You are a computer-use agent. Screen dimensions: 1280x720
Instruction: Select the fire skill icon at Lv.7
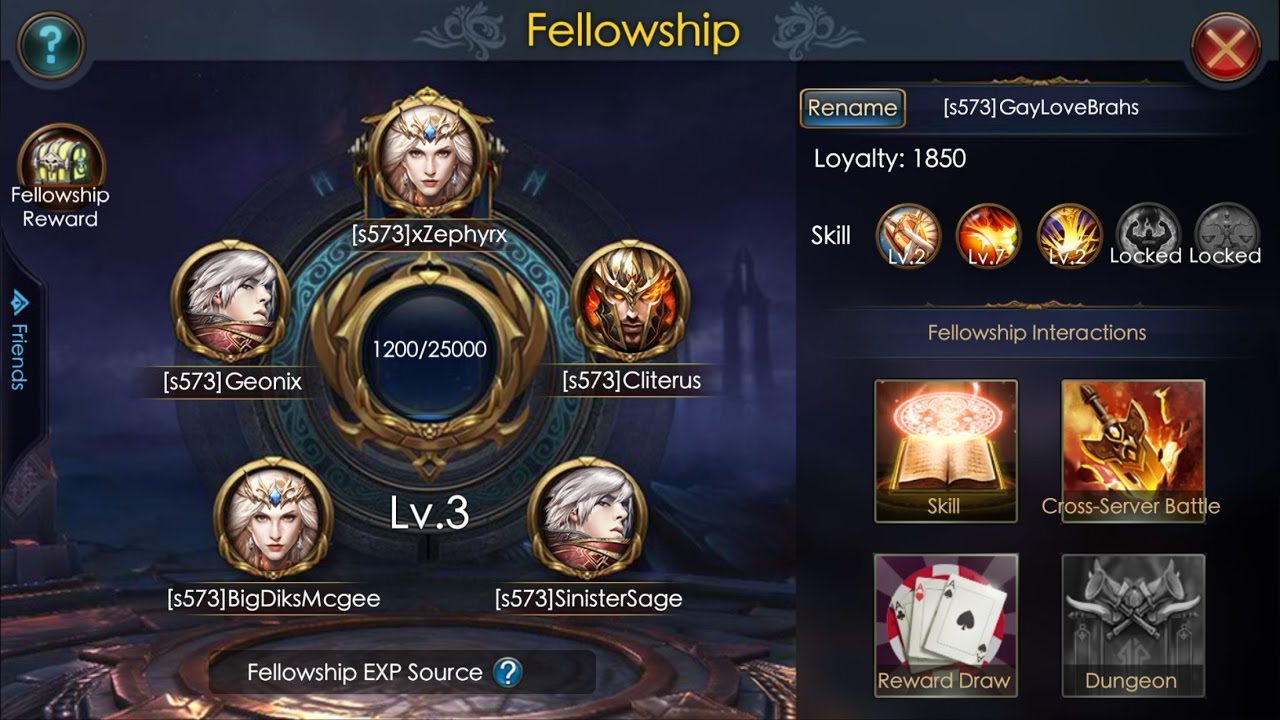988,237
